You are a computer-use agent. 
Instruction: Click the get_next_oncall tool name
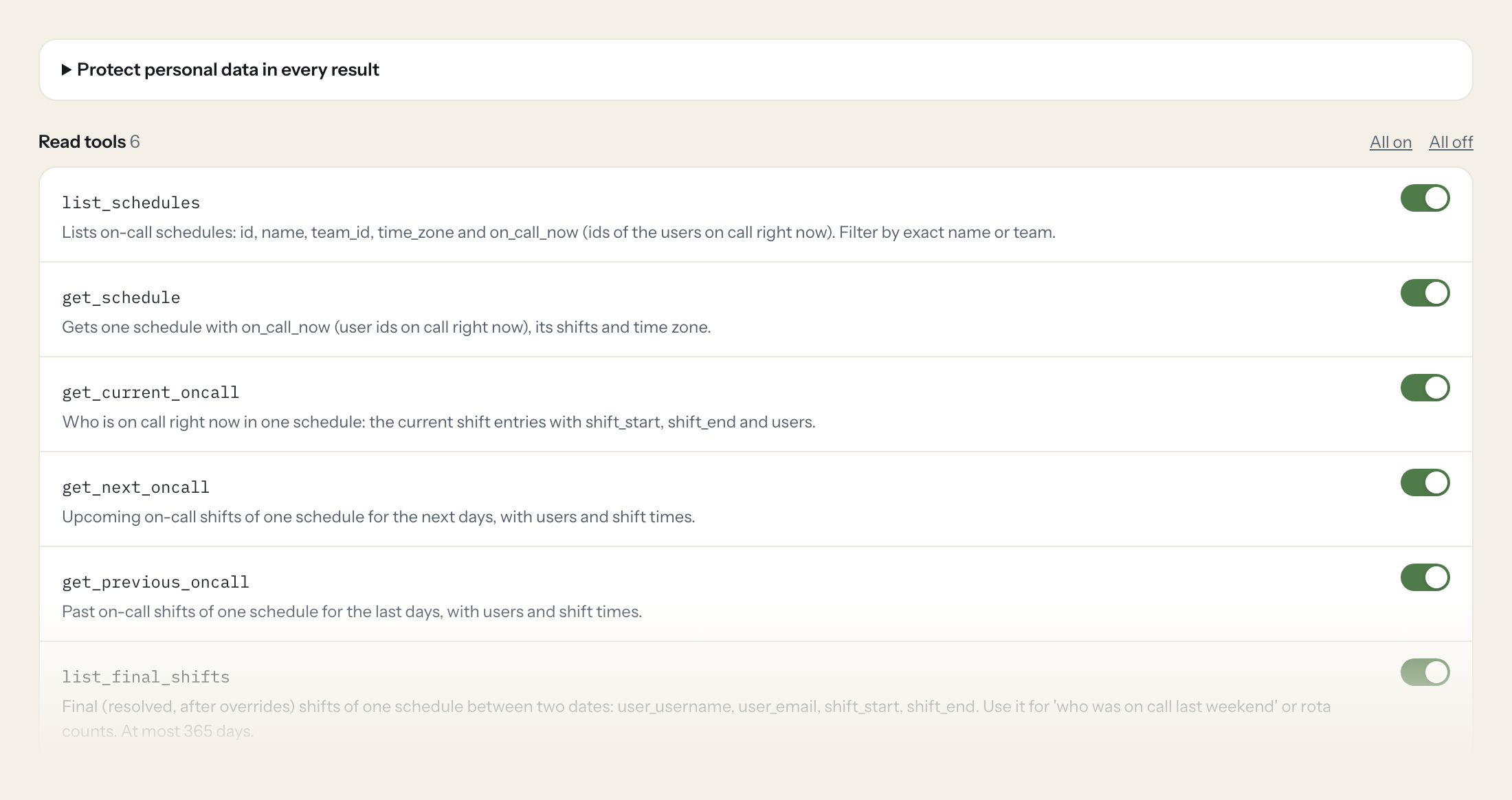click(x=135, y=487)
